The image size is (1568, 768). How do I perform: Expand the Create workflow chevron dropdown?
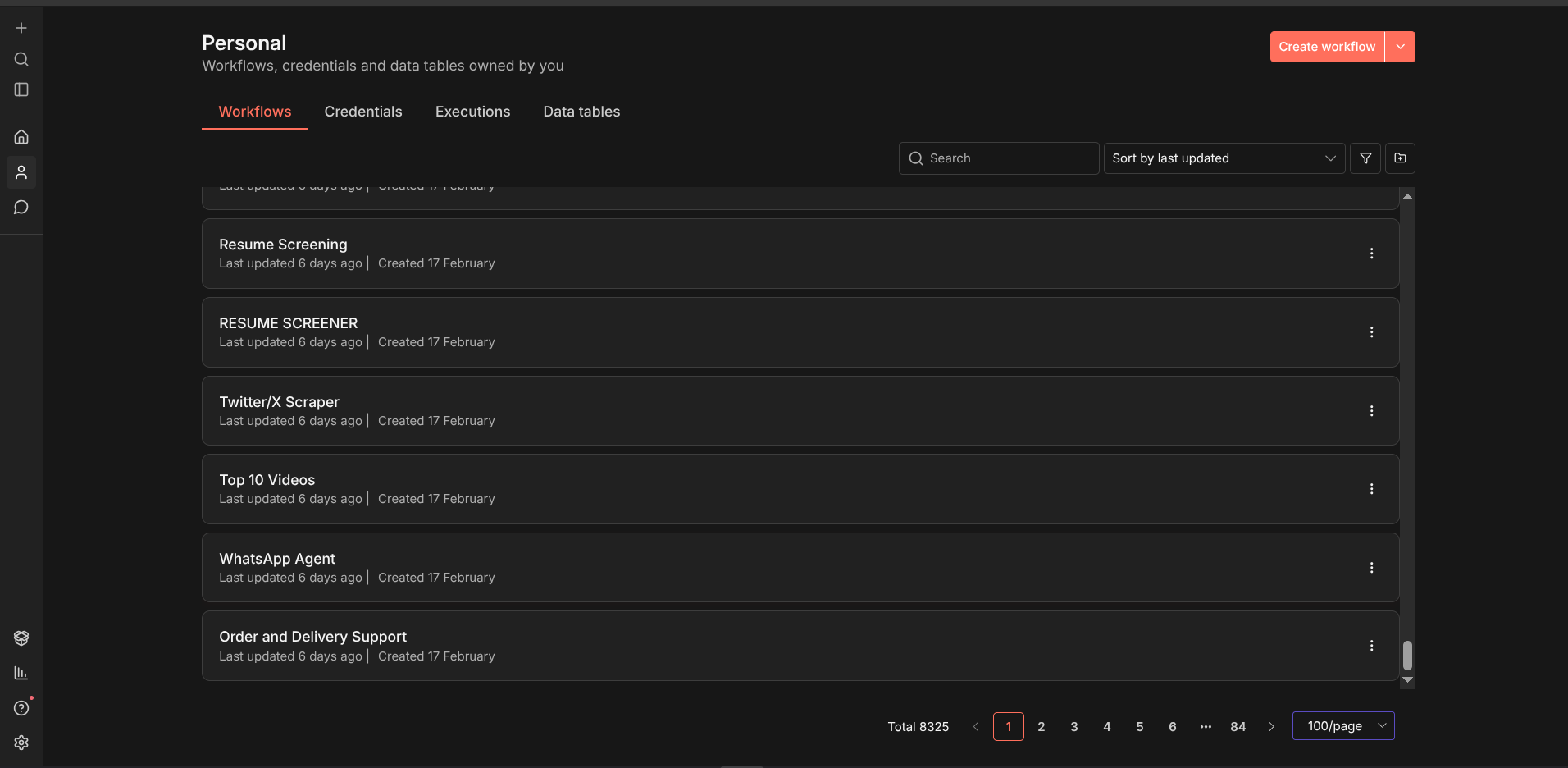tap(1399, 46)
